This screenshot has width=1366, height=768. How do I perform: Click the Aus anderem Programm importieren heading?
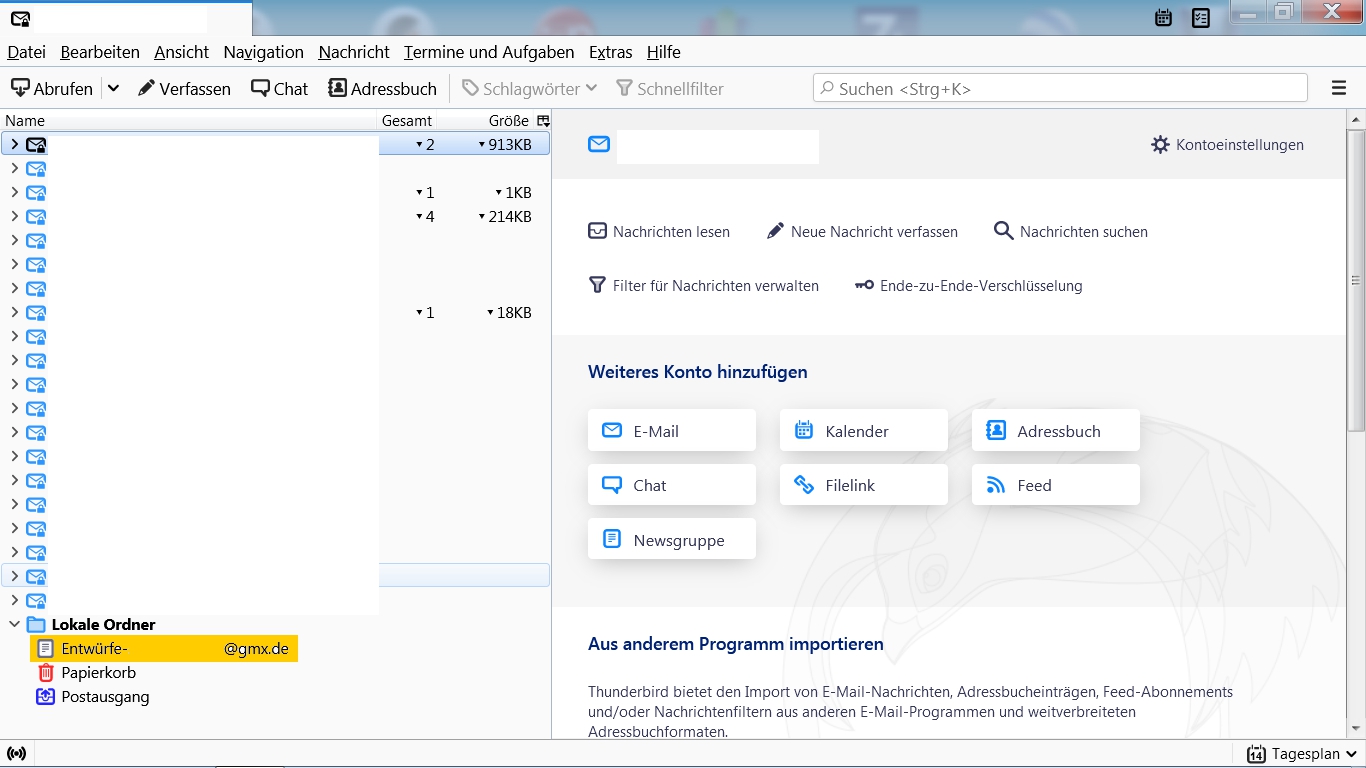click(x=736, y=644)
